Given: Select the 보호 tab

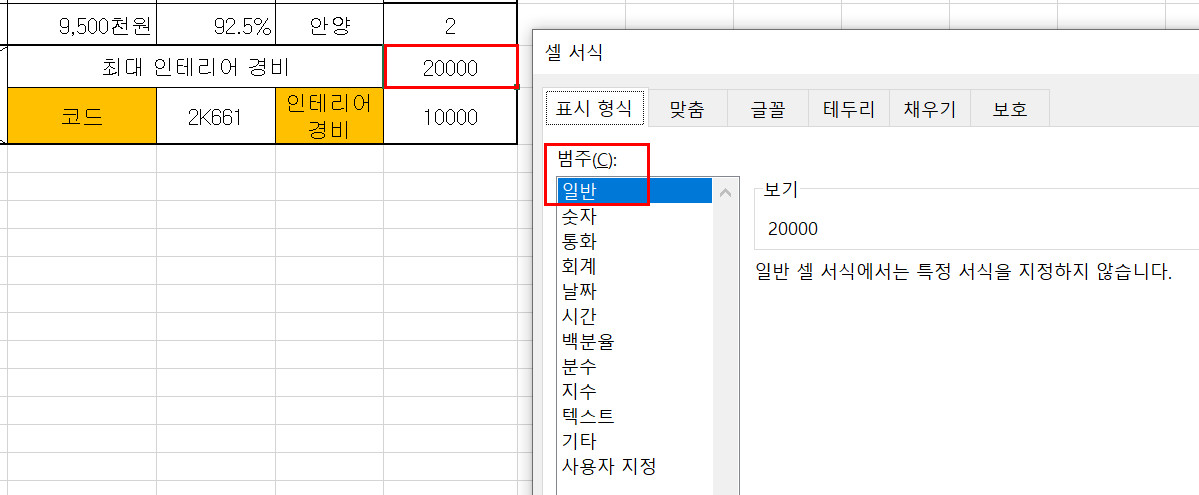Looking at the screenshot, I should tap(1009, 109).
